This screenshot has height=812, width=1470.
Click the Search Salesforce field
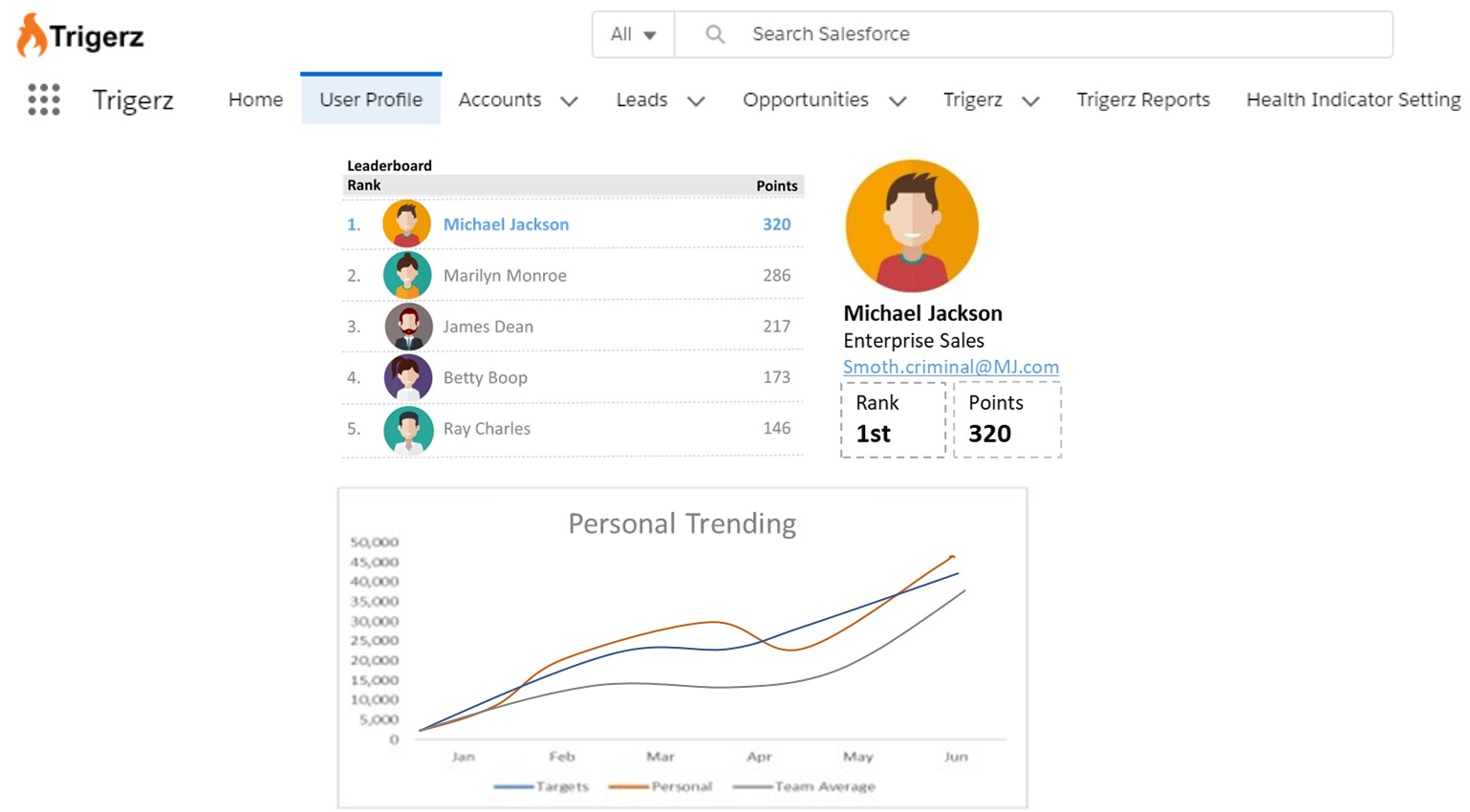click(1034, 34)
